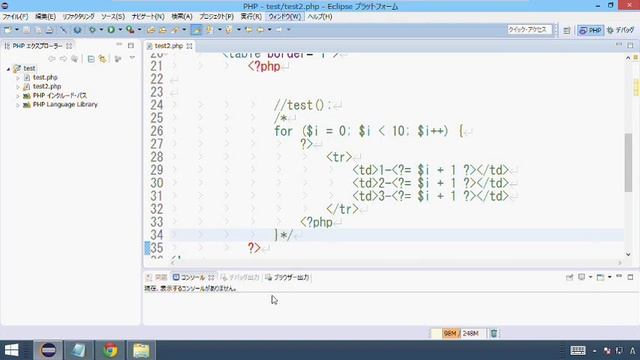
Task: Click the Print toolbar icon
Action: coord(49,30)
